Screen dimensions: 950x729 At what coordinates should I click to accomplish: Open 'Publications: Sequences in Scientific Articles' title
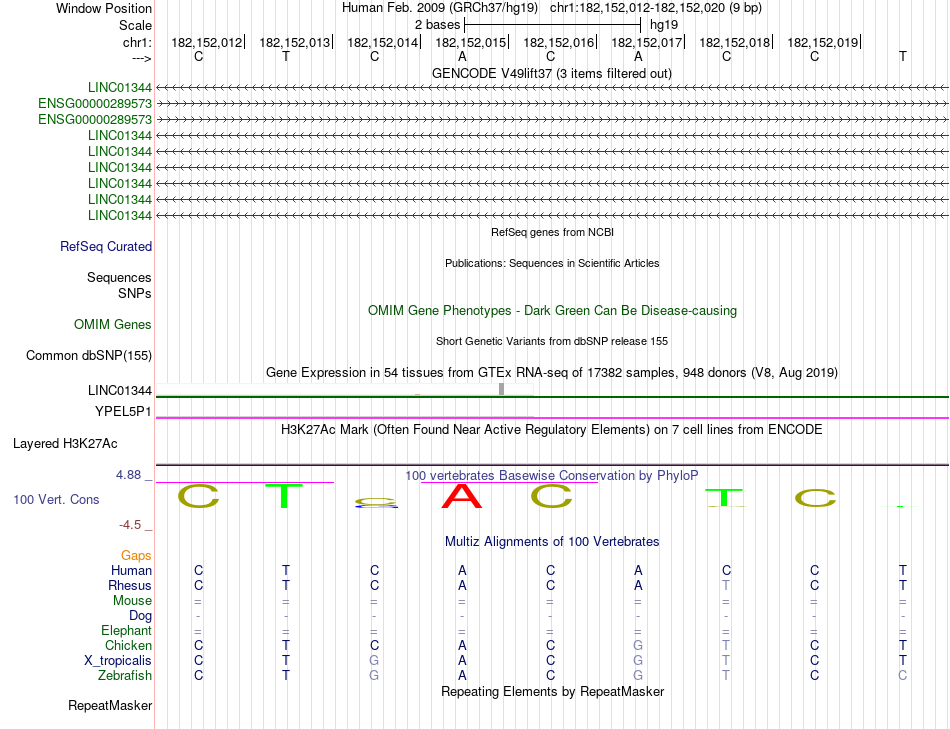(x=552, y=263)
